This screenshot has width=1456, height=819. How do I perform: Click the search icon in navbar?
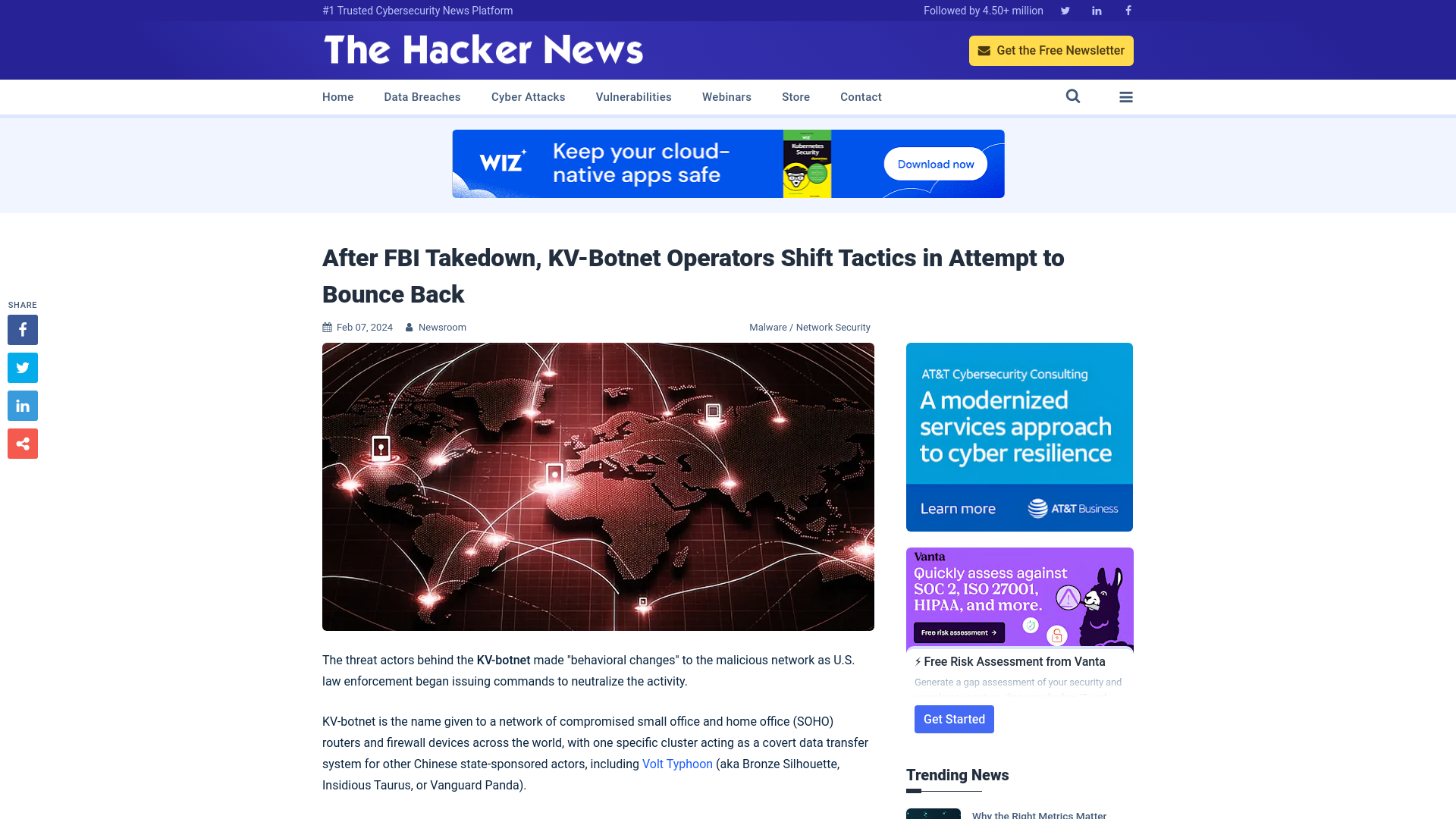1073,96
